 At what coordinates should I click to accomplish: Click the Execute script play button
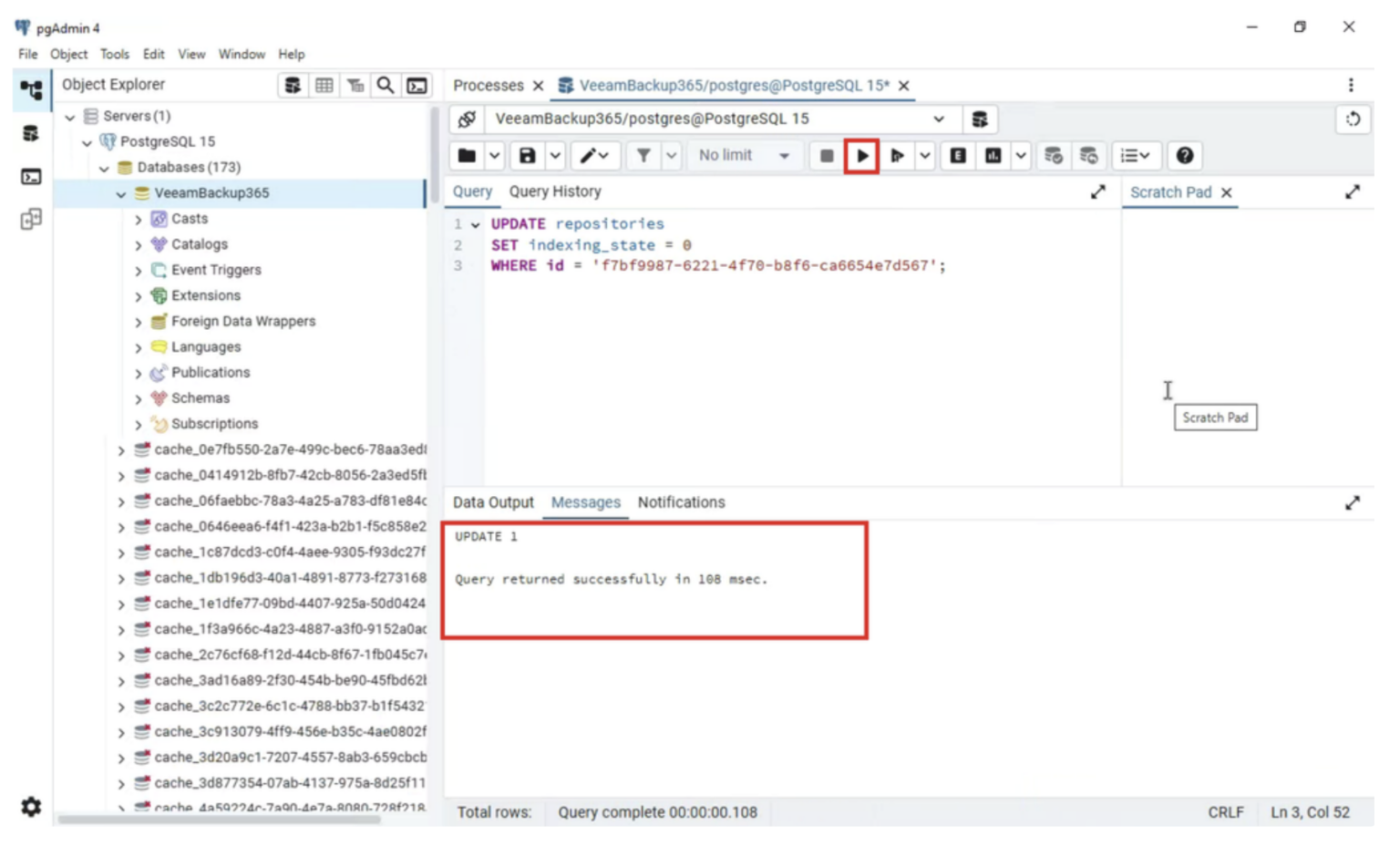pyautogui.click(x=861, y=156)
